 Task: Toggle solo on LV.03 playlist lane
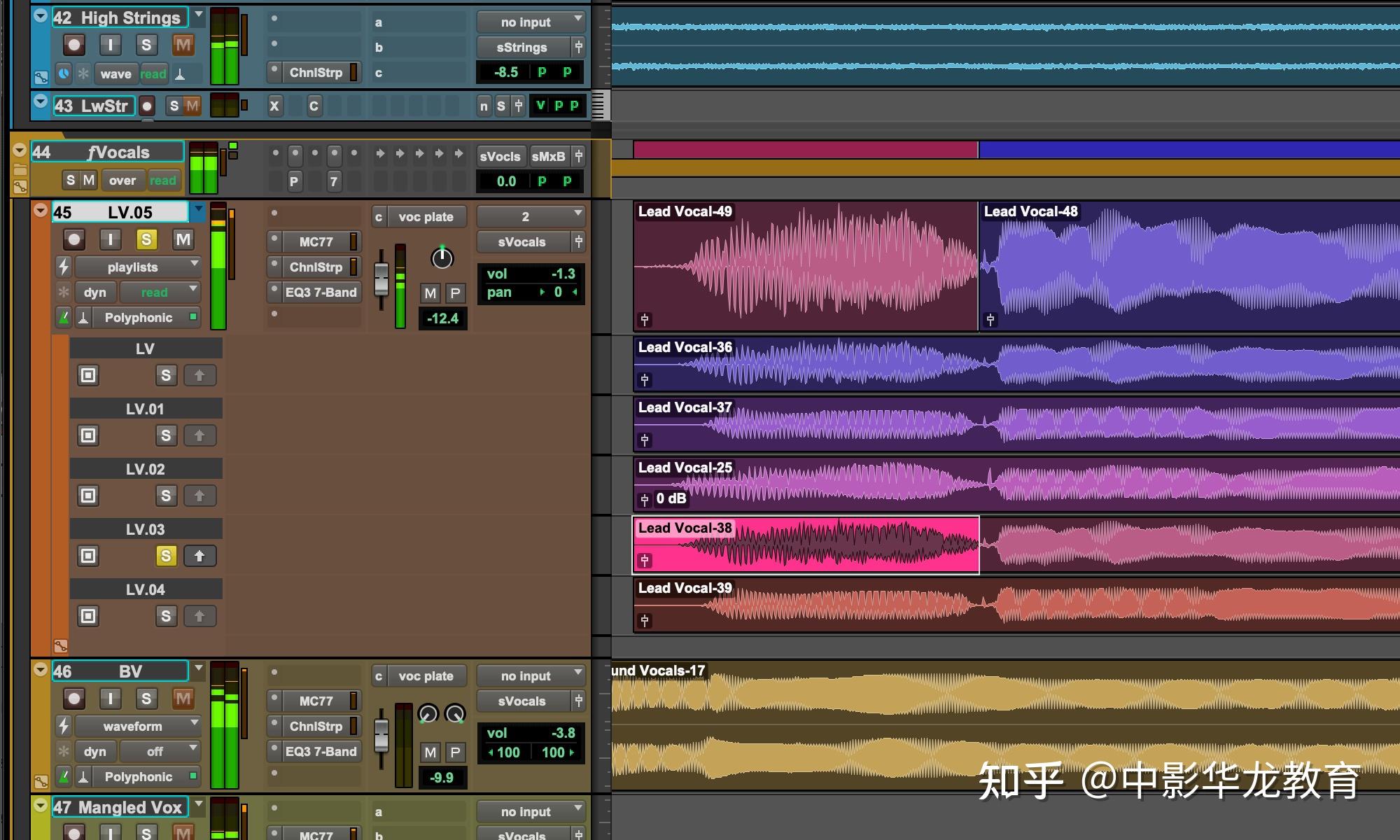166,556
